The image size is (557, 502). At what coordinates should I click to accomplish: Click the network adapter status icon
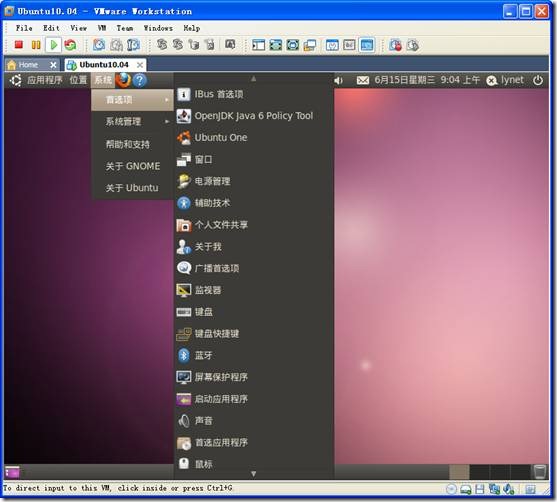494,489
